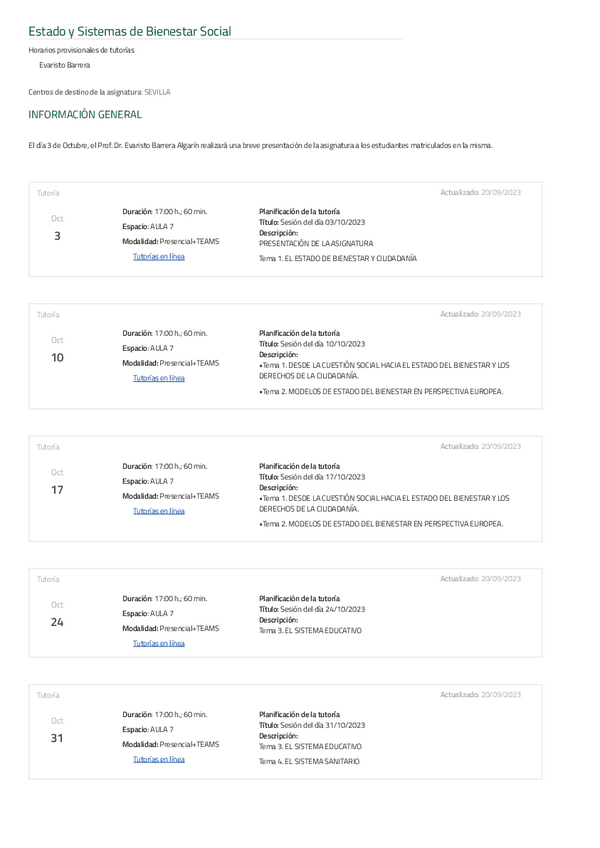Select the INFORMACIÓN GENERAL section heading
600x848 pixels.
pos(85,115)
